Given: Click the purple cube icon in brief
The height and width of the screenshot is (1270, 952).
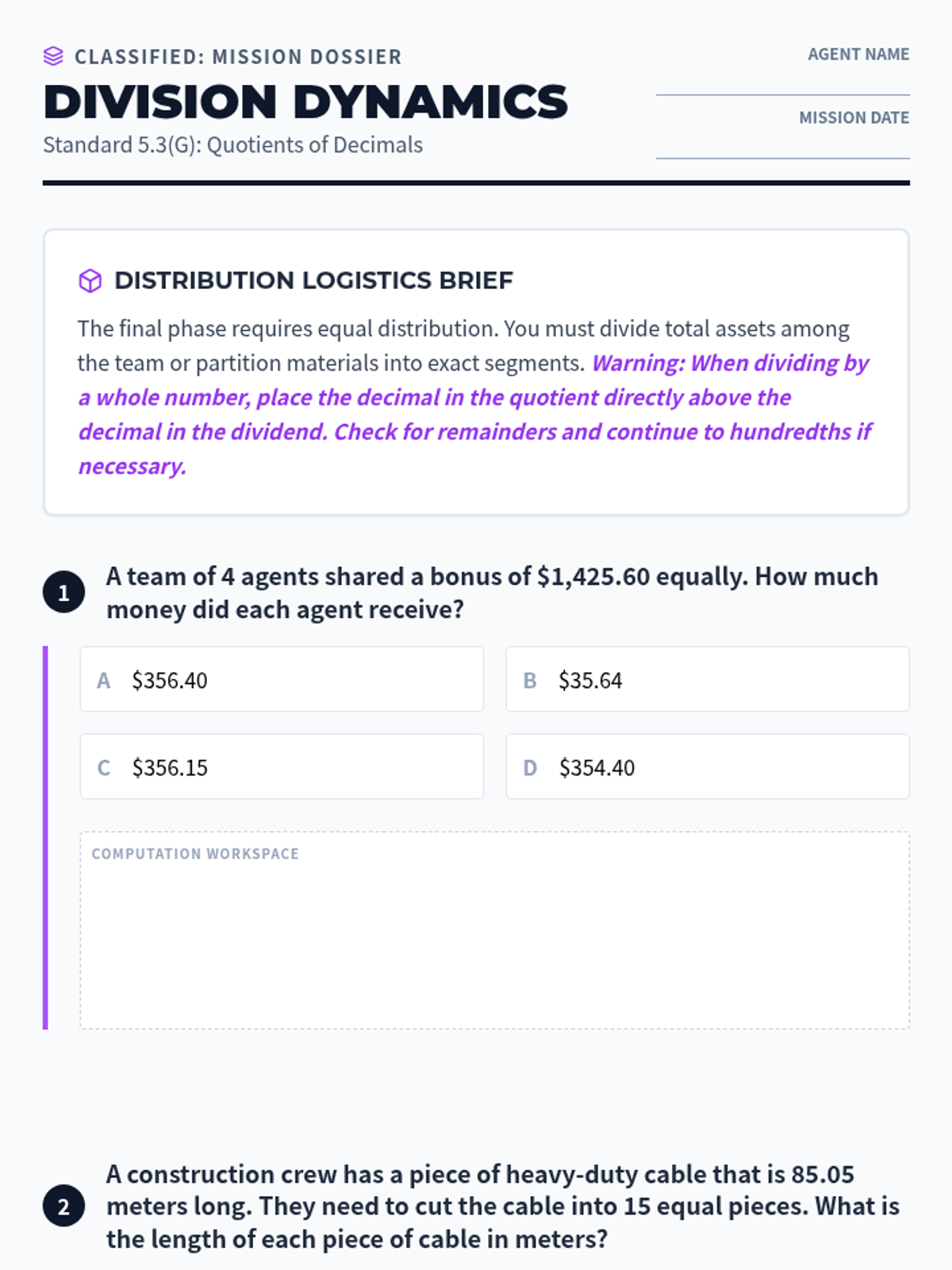Looking at the screenshot, I should 90,280.
